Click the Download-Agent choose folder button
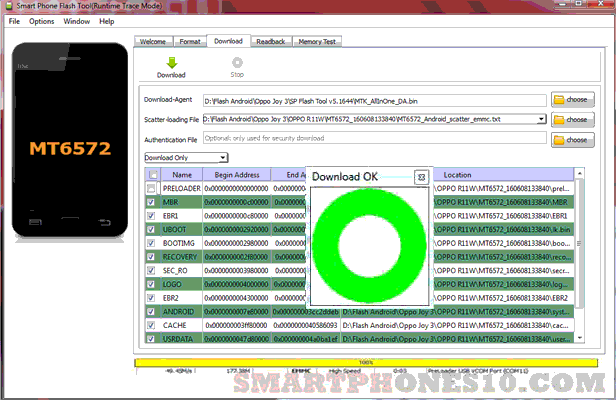The image size is (616, 400). [x=572, y=100]
